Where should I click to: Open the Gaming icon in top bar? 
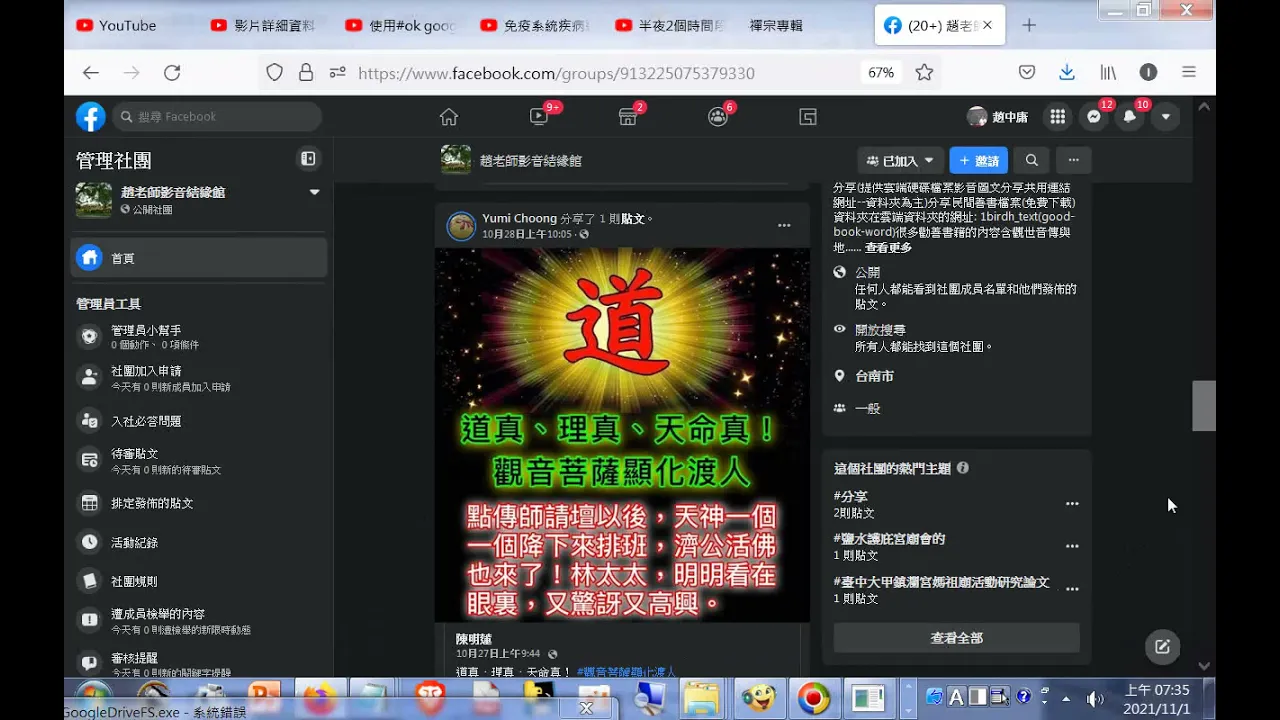[808, 117]
